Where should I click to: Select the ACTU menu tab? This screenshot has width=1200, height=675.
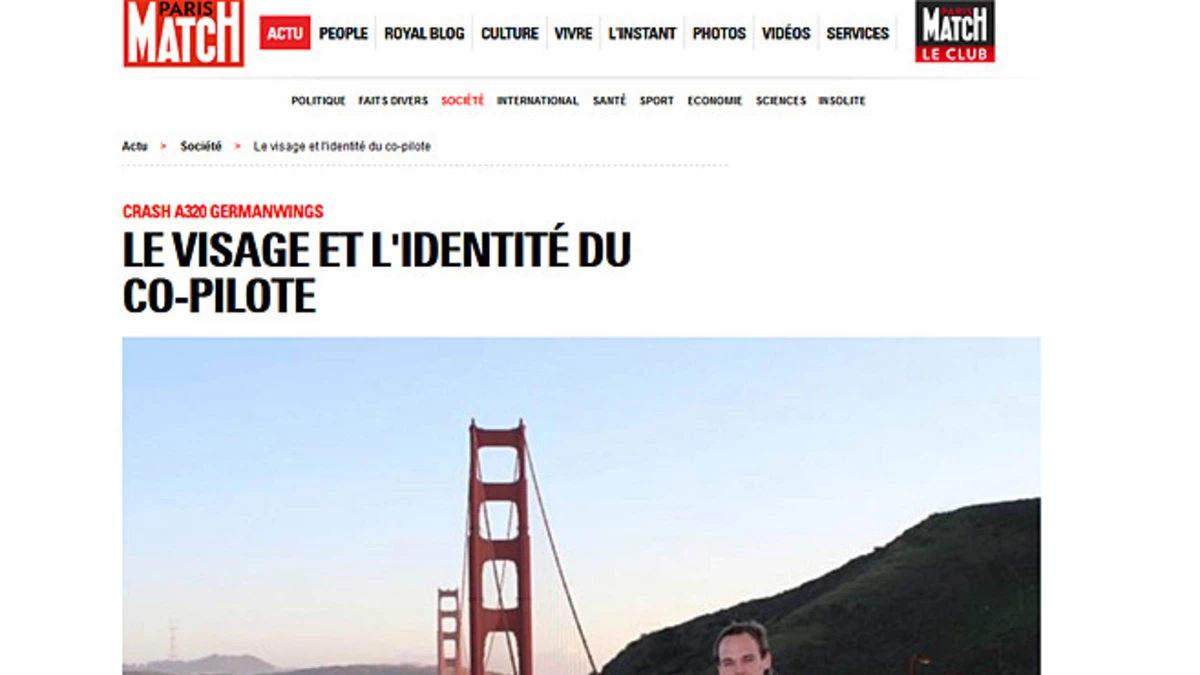pyautogui.click(x=285, y=33)
